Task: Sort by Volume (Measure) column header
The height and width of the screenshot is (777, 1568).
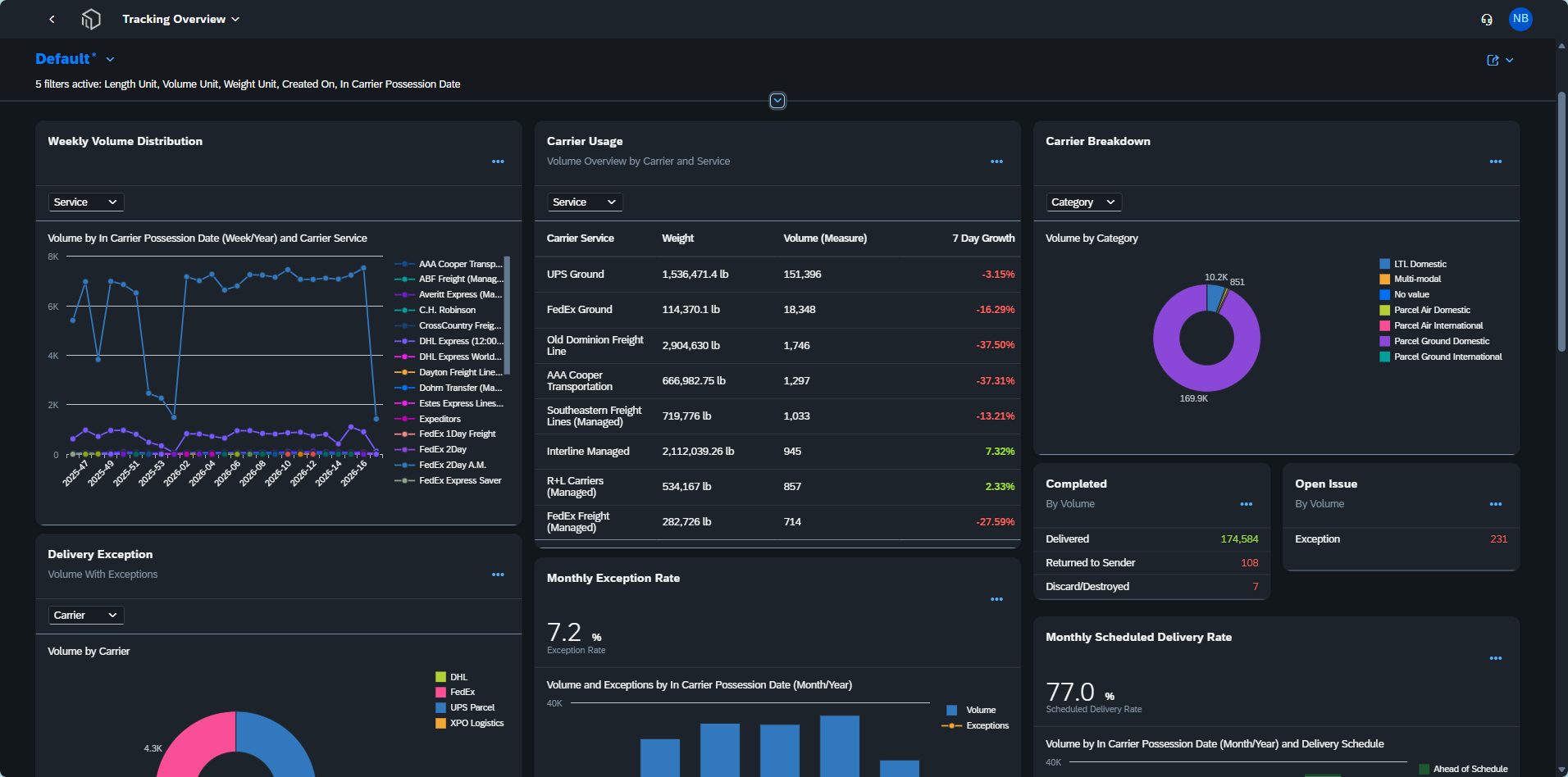Action: (825, 239)
